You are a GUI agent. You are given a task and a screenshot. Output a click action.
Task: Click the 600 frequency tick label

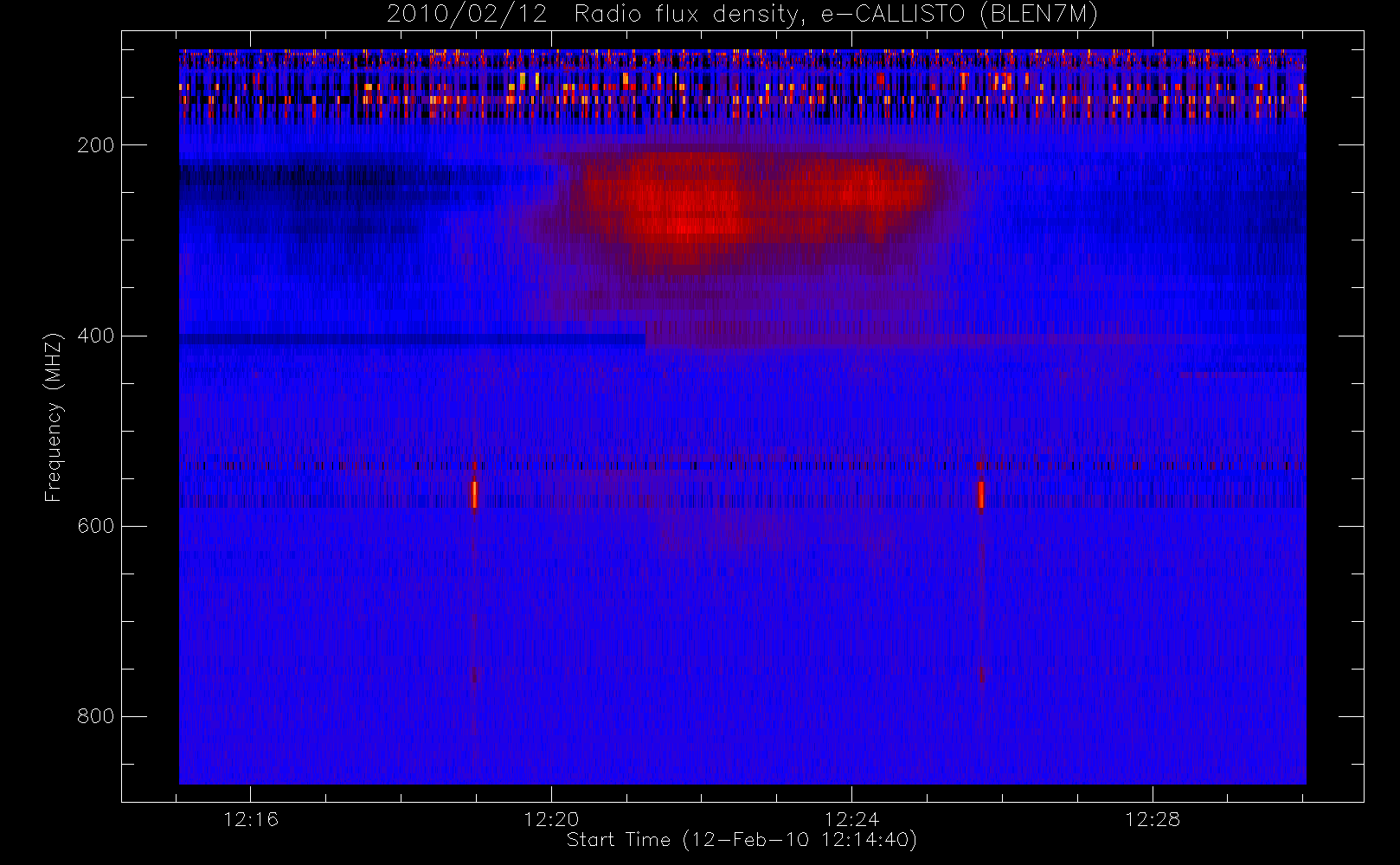[96, 526]
